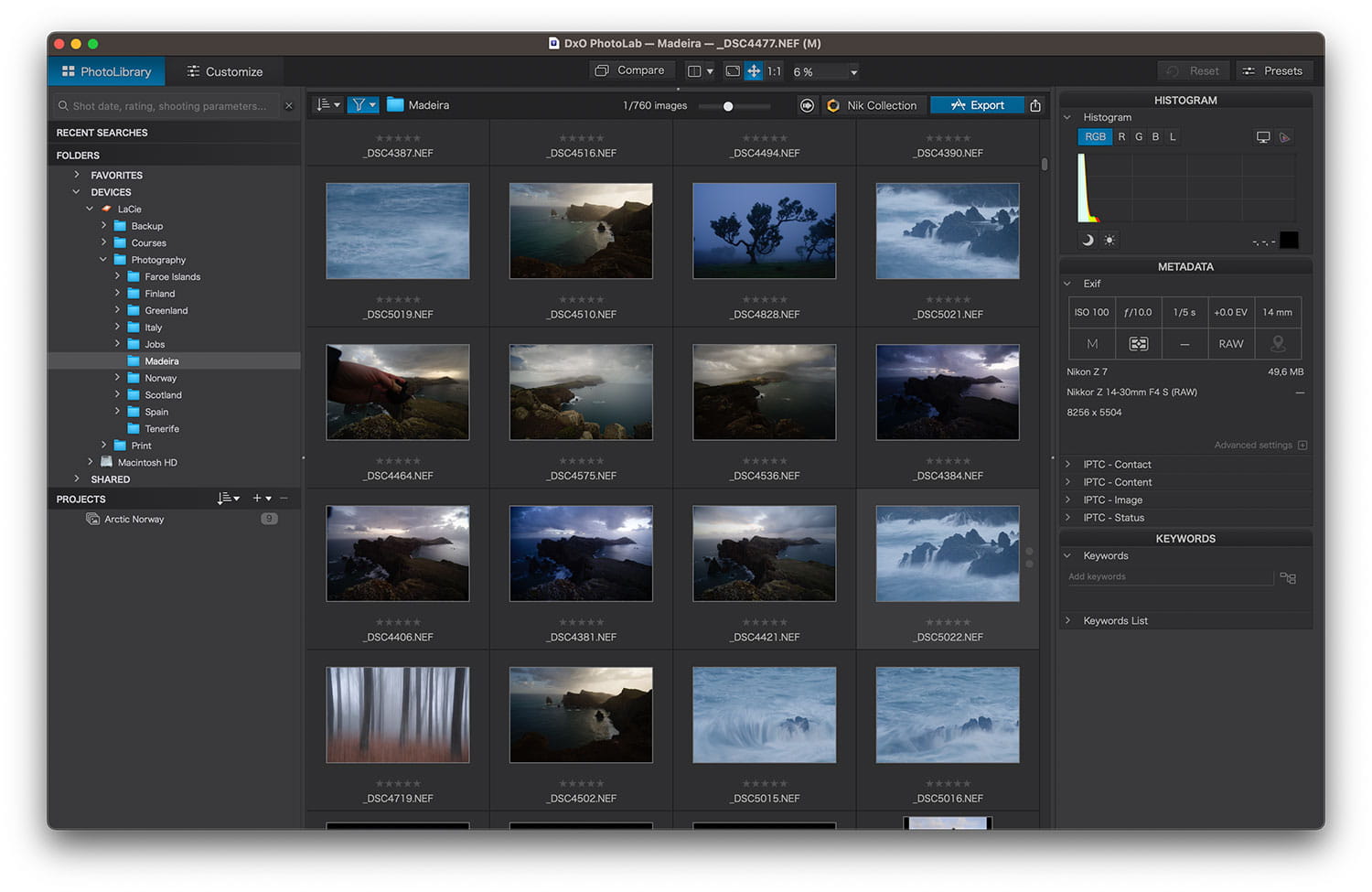Click the Arctic Norway project icon
The height and width of the screenshot is (892, 1372).
pyautogui.click(x=92, y=519)
